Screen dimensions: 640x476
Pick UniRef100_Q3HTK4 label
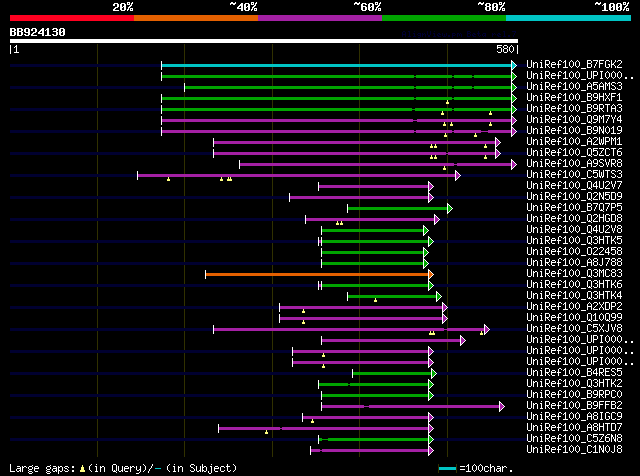[x=574, y=296]
